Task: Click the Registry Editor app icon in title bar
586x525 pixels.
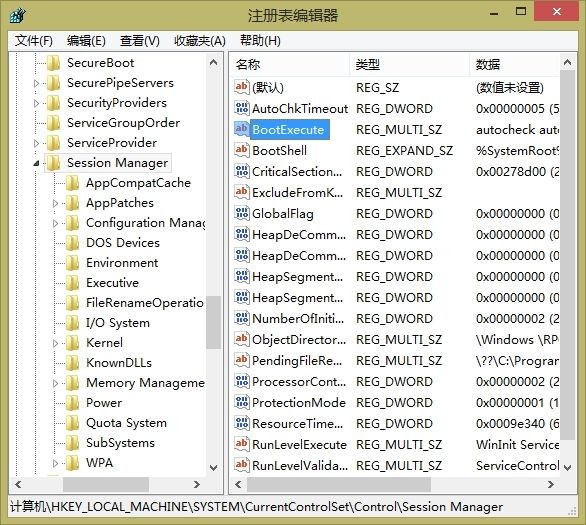Action: point(17,16)
